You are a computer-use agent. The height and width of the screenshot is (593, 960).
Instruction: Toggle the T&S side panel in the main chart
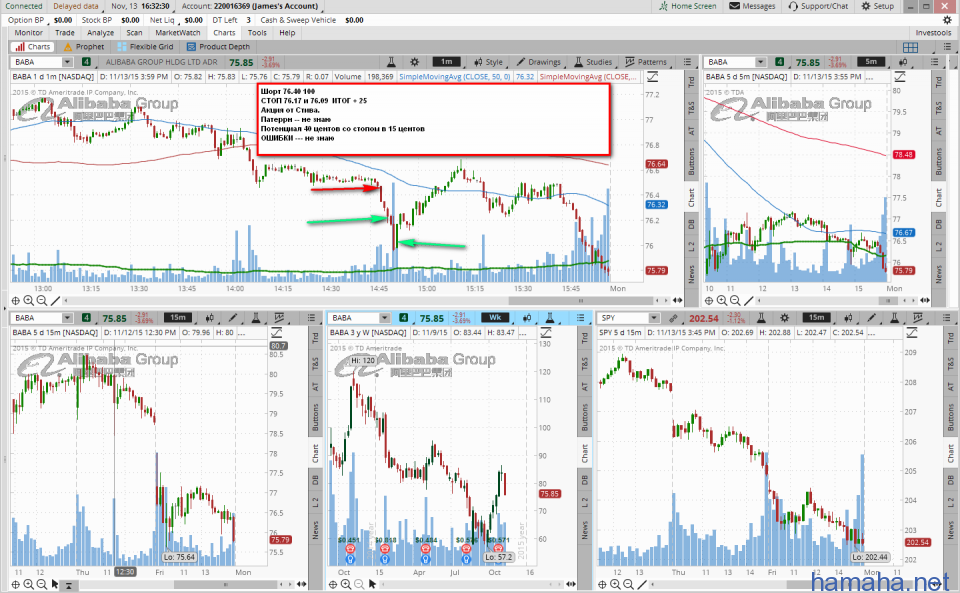(691, 108)
